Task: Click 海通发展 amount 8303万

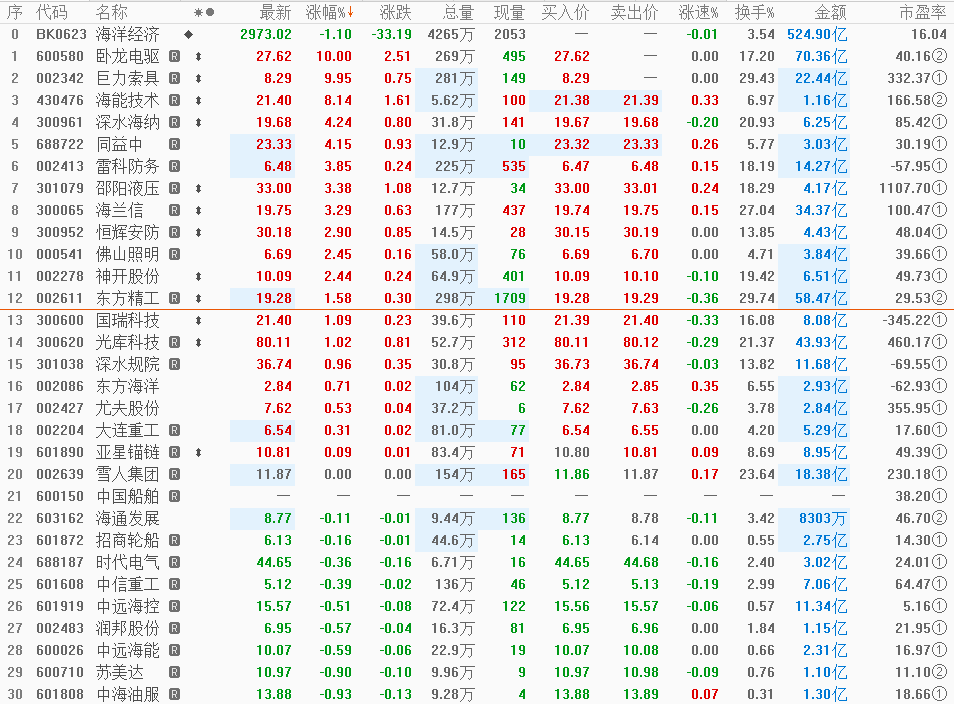Action: click(x=823, y=518)
